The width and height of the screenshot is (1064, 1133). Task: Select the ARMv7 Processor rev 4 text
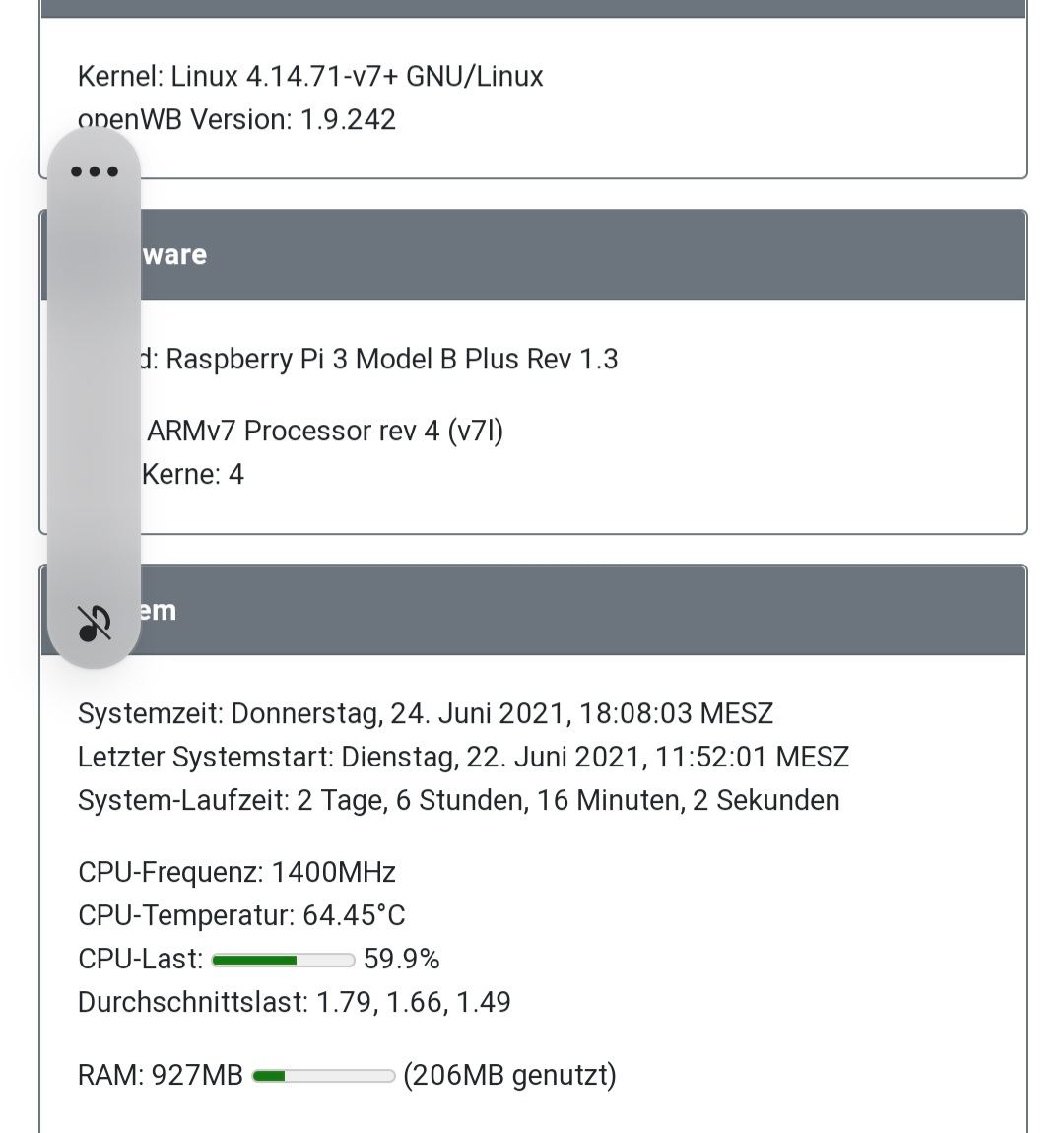tap(325, 432)
